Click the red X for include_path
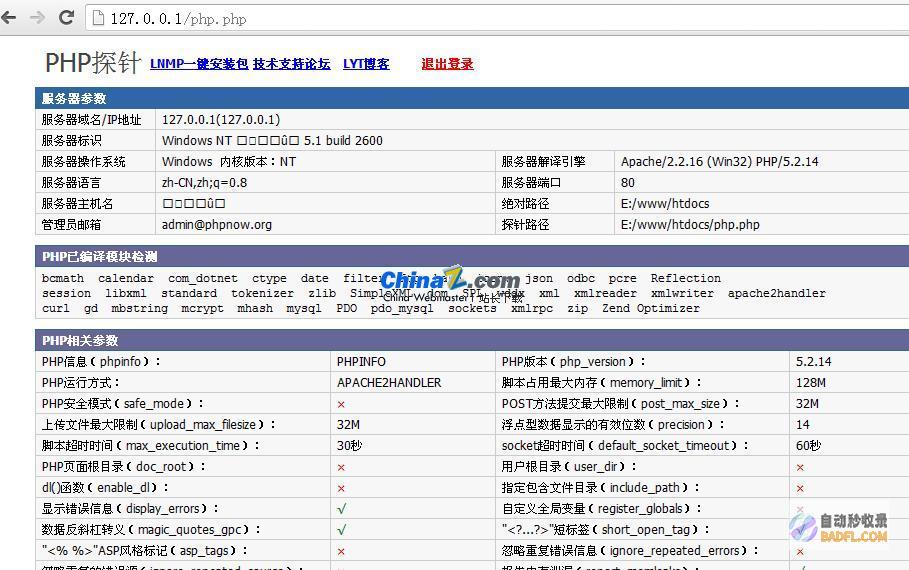The width and height of the screenshot is (909, 570). tap(800, 488)
